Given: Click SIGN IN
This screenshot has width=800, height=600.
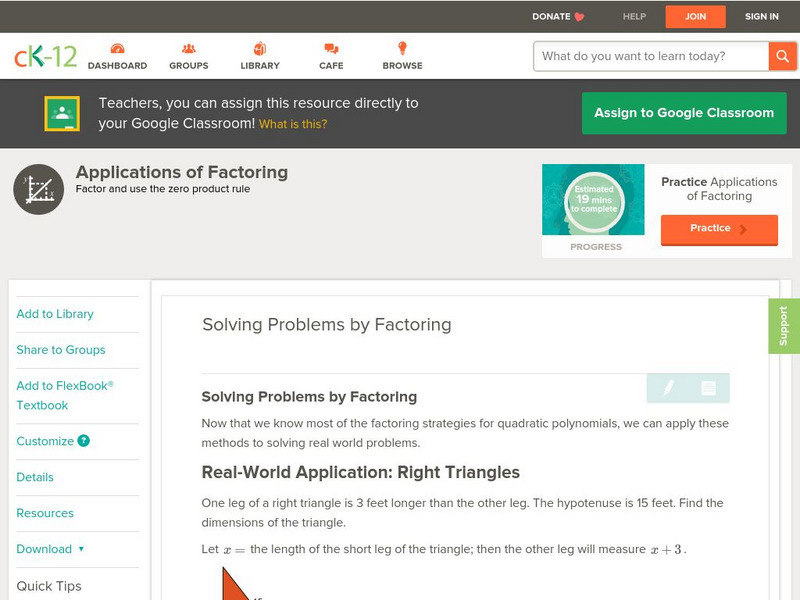Looking at the screenshot, I should pos(762,17).
